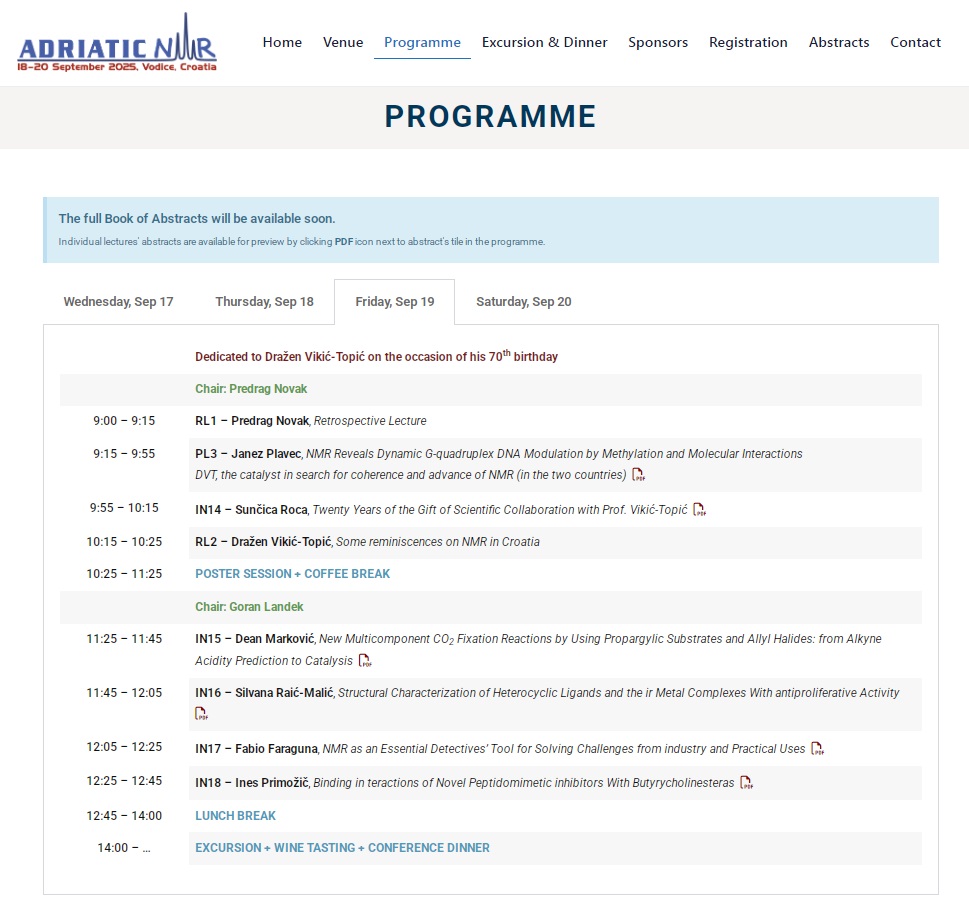969x899 pixels.
Task: Open PDF icon for Sunčica Roca talk
Action: [700, 510]
